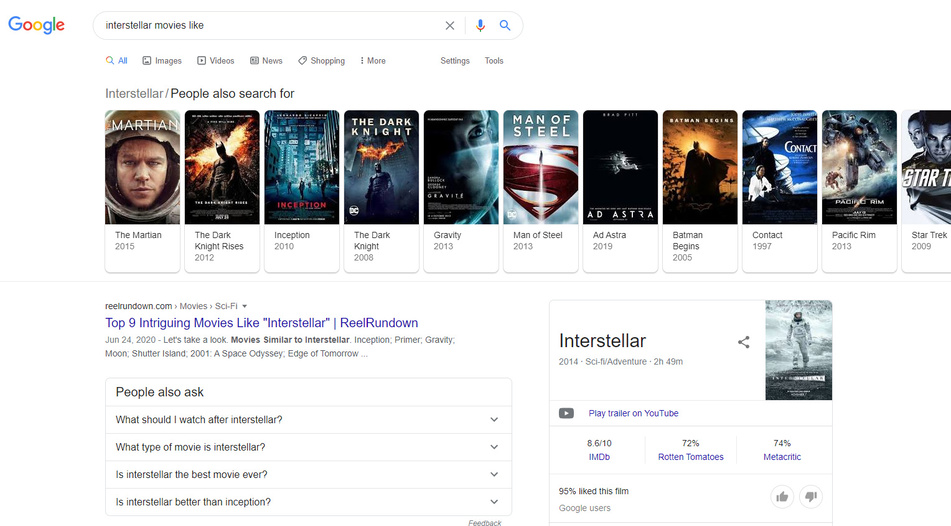Open the Top 9 Intriguing Movies ReelRundown link
951x526 pixels.
tap(261, 323)
